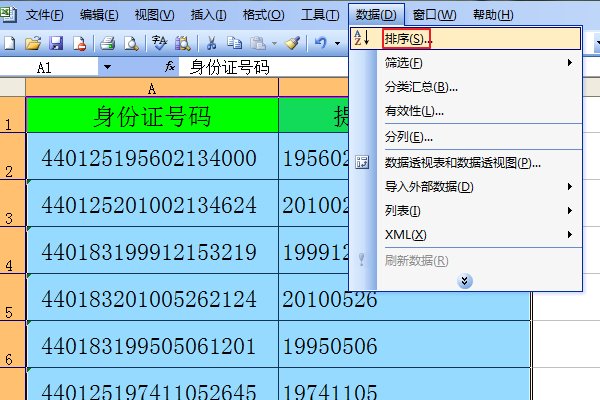Open the Name Box dropdown arrow
This screenshot has width=600, height=400.
pyautogui.click(x=108, y=67)
